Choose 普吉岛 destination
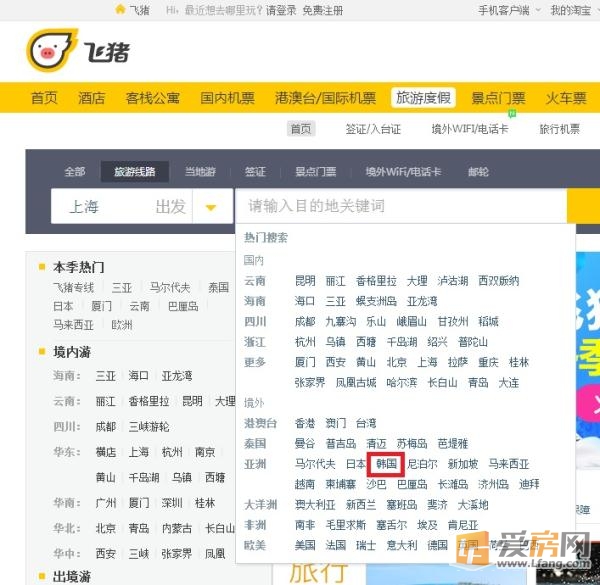The image size is (600, 585). point(341,444)
